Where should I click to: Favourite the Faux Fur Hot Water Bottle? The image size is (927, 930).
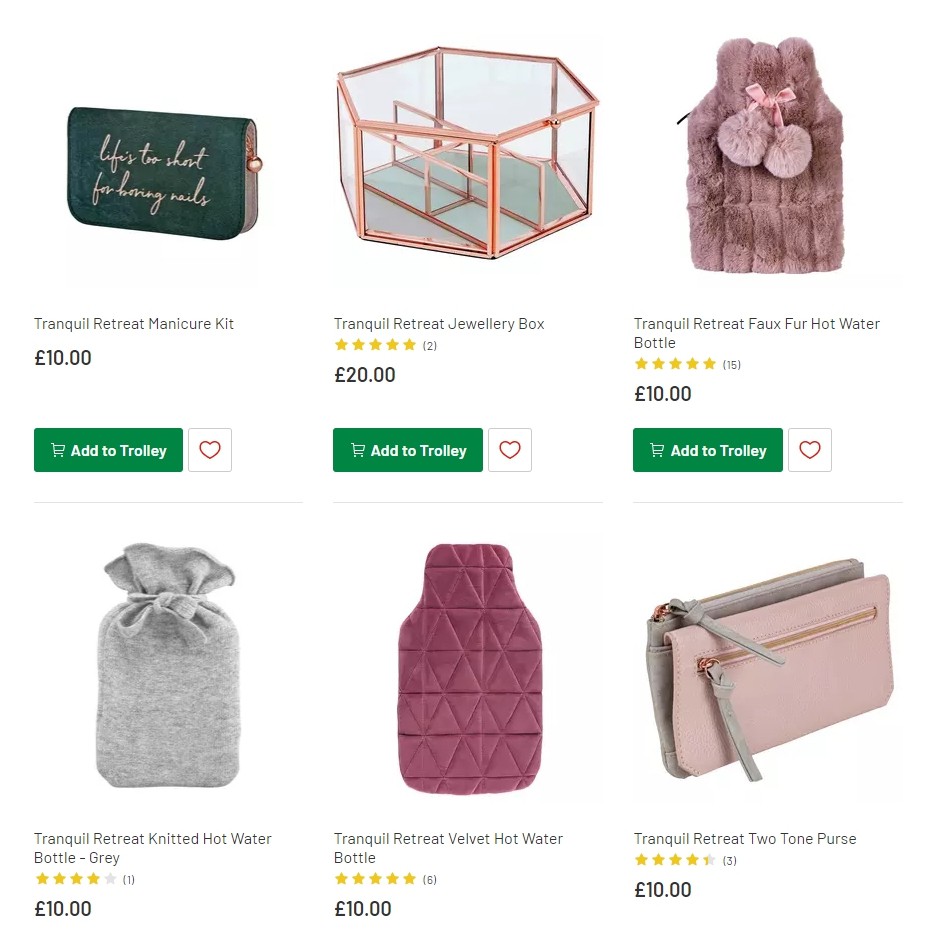click(x=809, y=450)
